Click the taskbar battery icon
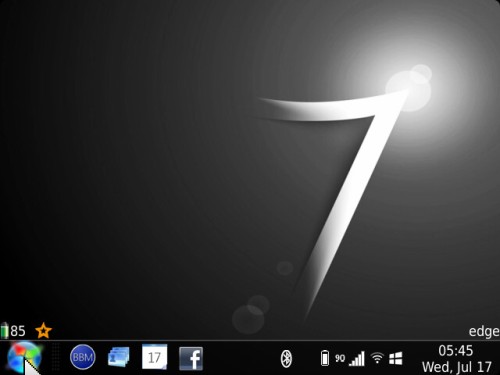Image resolution: width=500 pixels, height=375 pixels. point(325,358)
